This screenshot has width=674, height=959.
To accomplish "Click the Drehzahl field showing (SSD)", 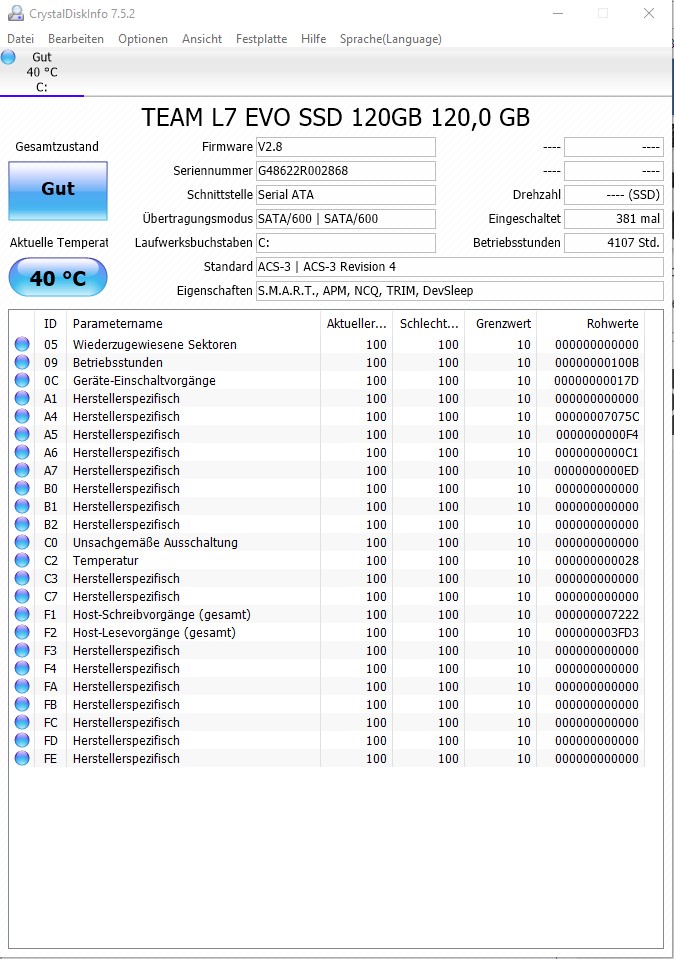I will (613, 194).
